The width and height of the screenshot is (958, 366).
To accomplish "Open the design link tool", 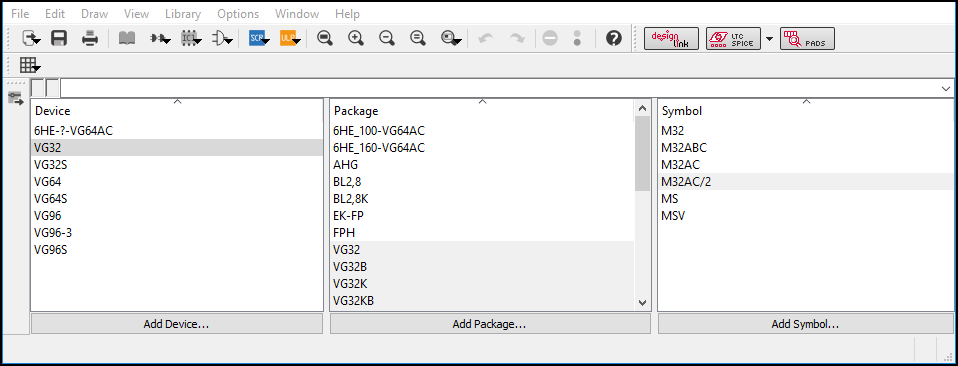I will point(671,38).
